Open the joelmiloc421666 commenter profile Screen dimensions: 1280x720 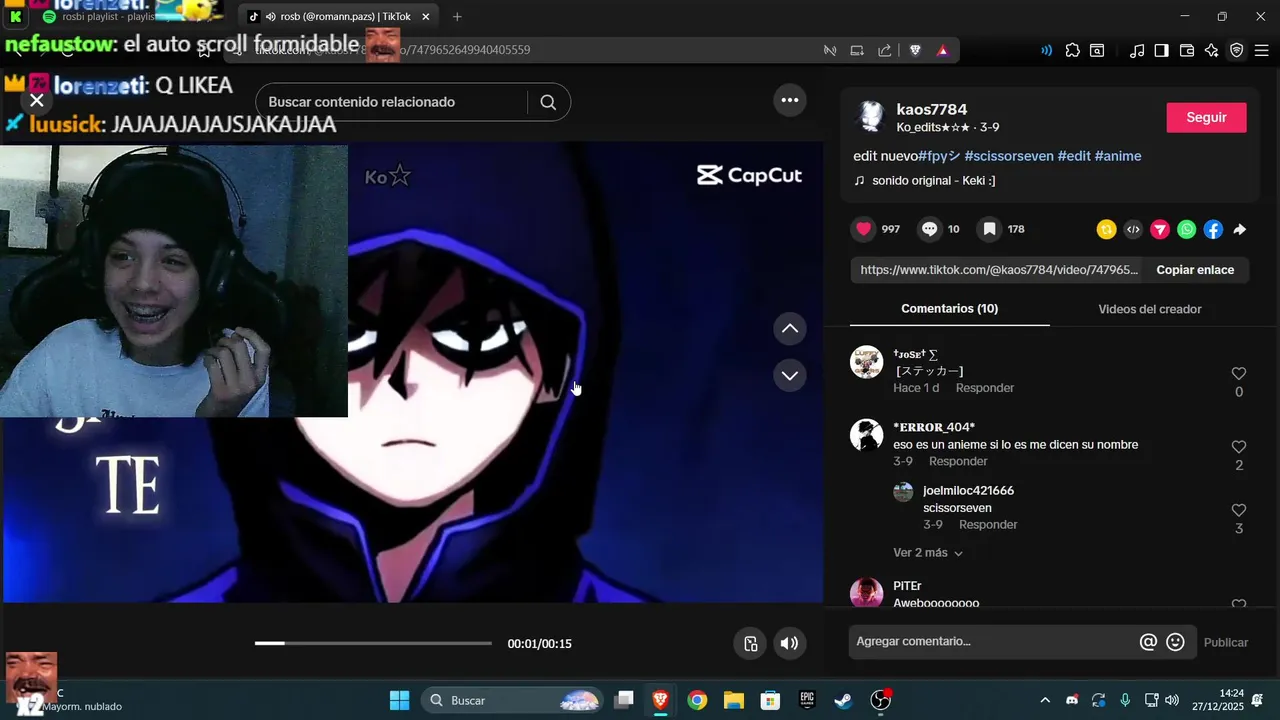coord(968,491)
